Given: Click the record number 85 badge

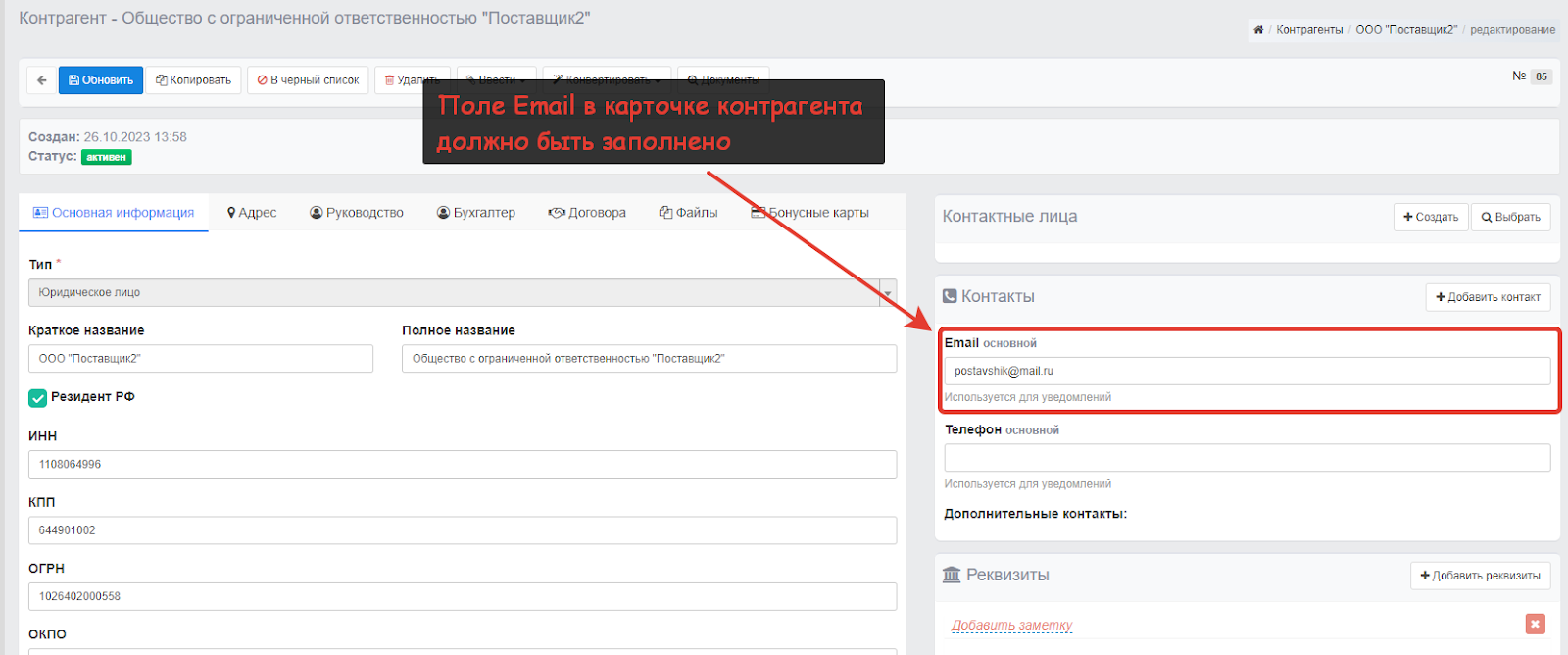Looking at the screenshot, I should (x=1542, y=76).
